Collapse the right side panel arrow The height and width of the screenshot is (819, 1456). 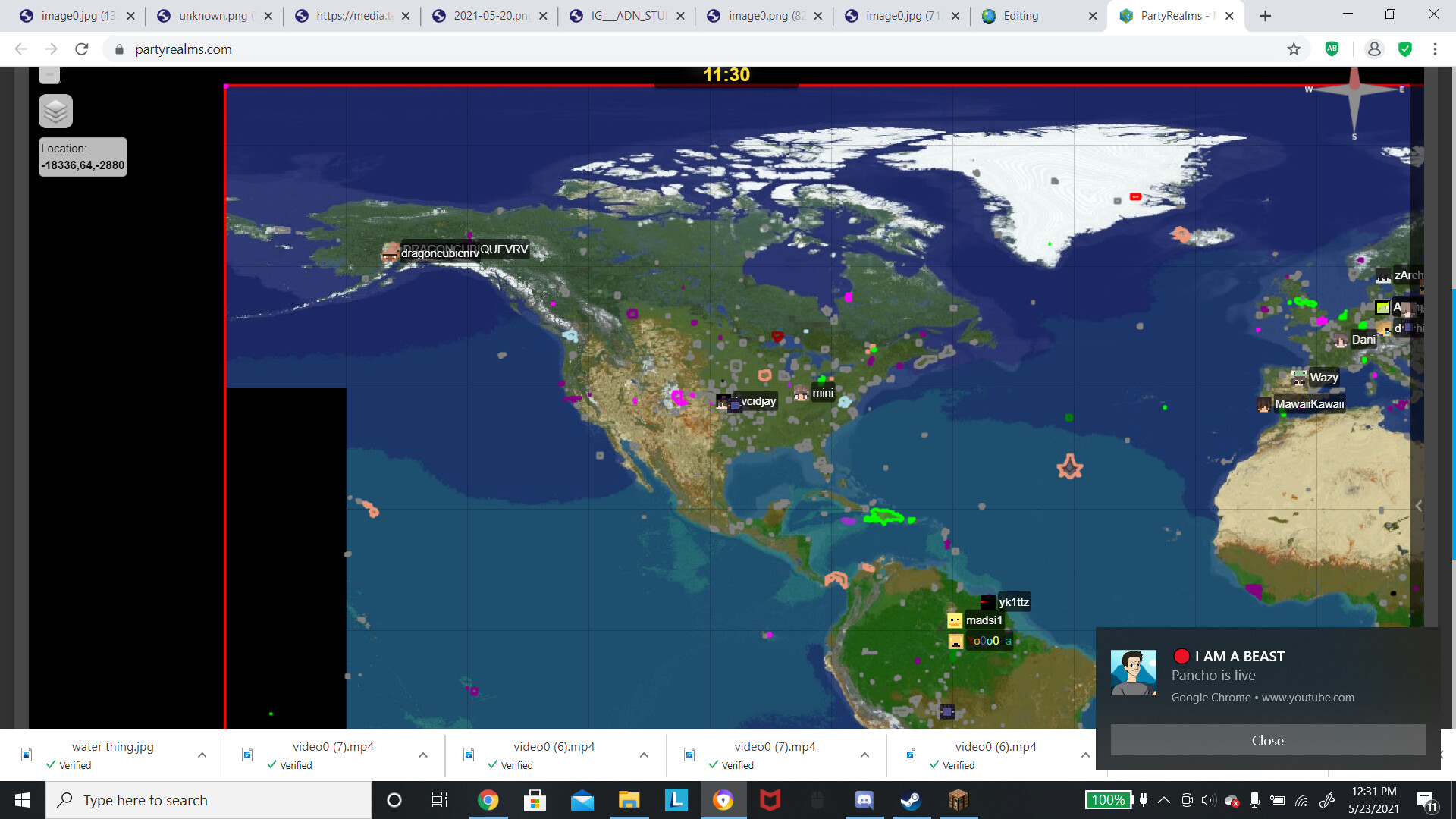1417,506
